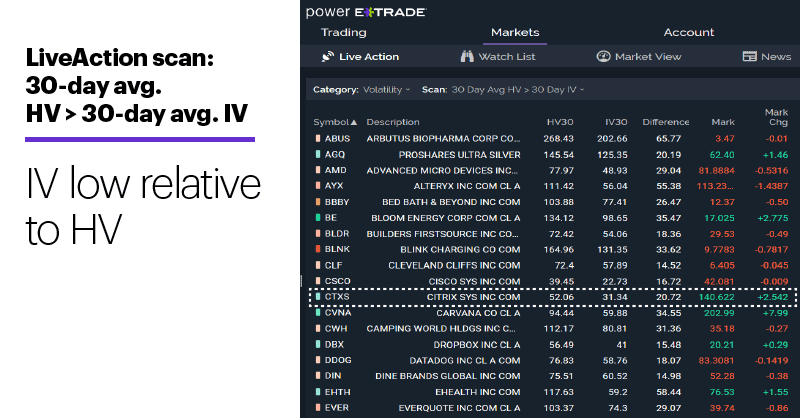Select the DBX symbol

pos(335,345)
